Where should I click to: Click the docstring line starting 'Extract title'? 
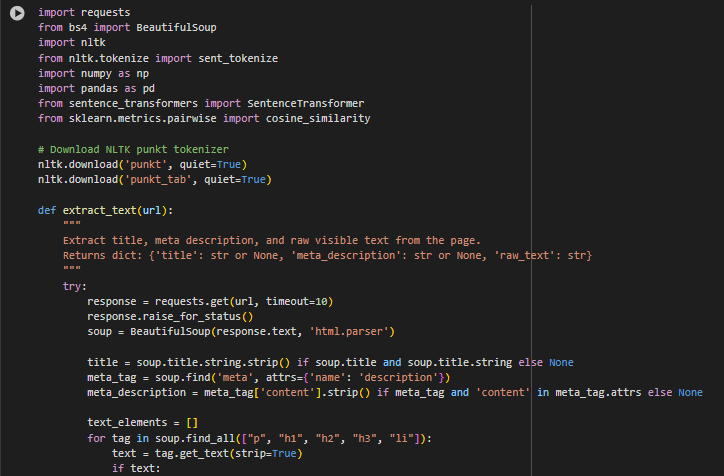pos(272,241)
